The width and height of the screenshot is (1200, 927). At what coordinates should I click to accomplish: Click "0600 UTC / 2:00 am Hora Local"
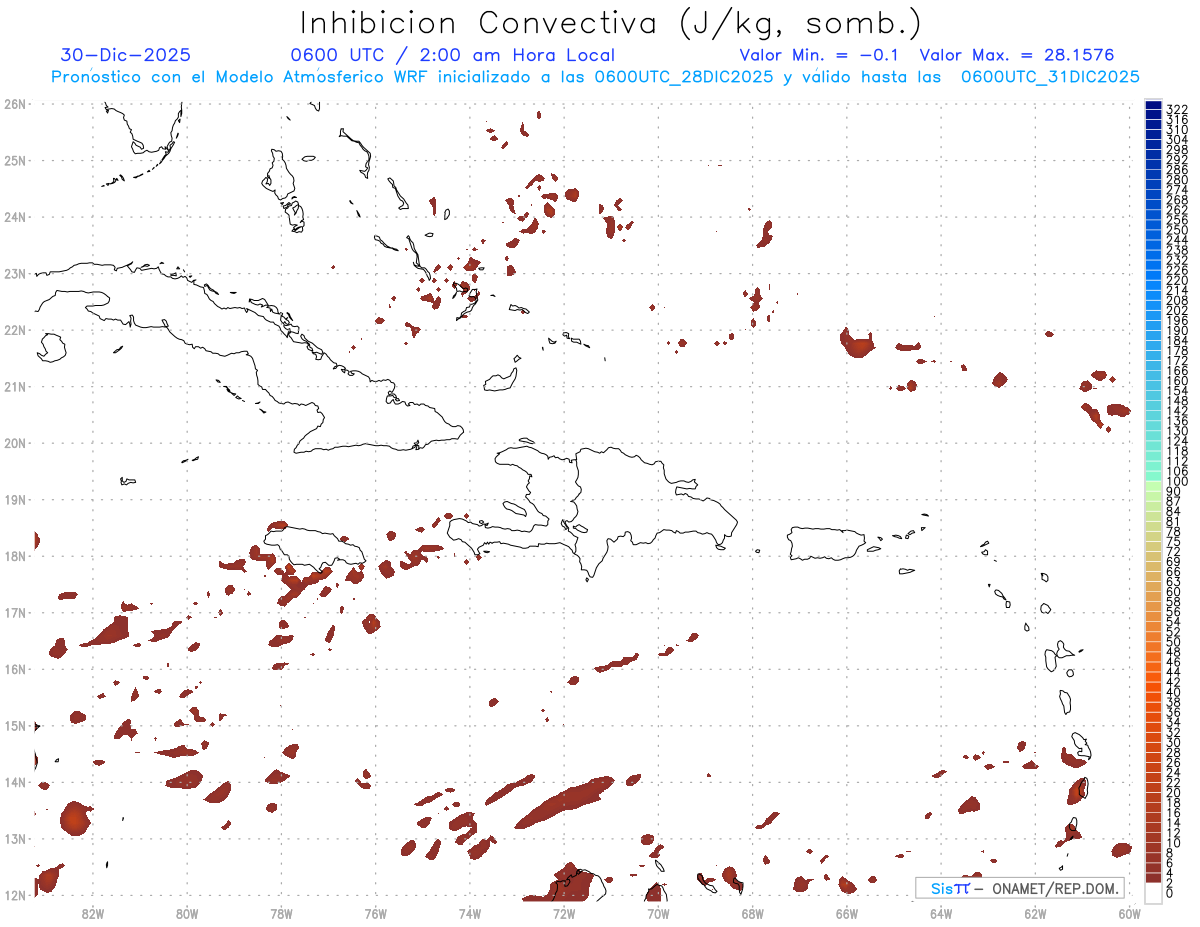pos(453,55)
